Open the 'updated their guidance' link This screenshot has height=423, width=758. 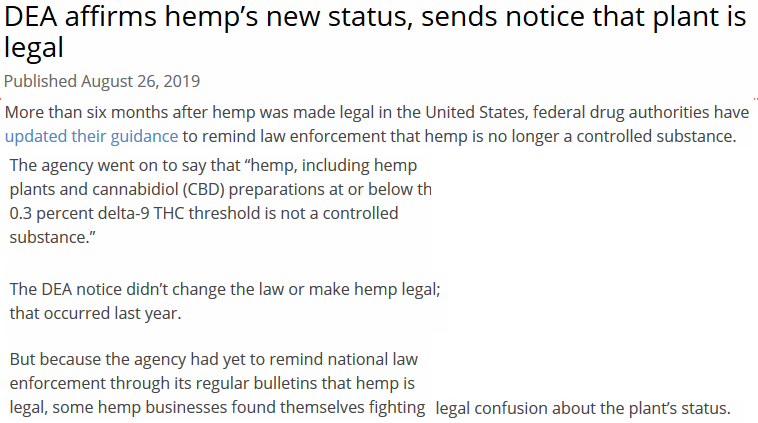91,136
